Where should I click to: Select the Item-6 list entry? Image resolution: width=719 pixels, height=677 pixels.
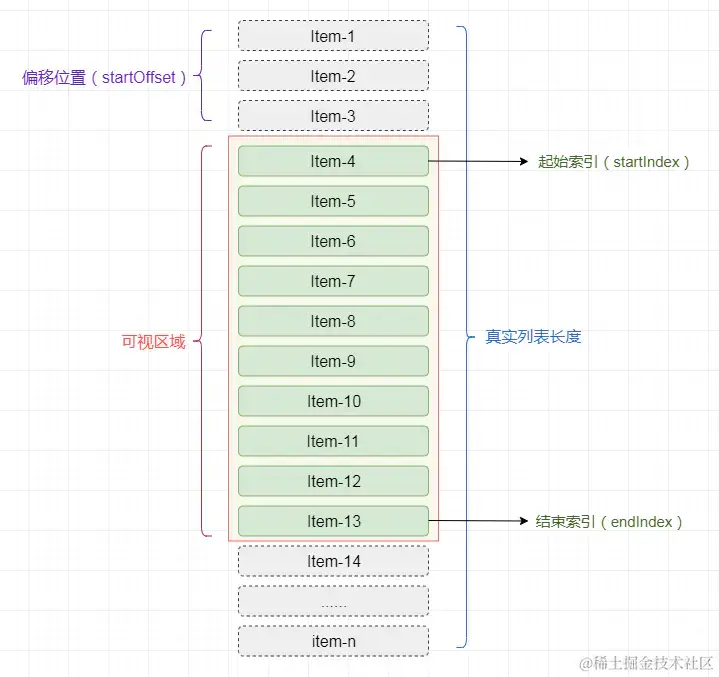pos(333,241)
